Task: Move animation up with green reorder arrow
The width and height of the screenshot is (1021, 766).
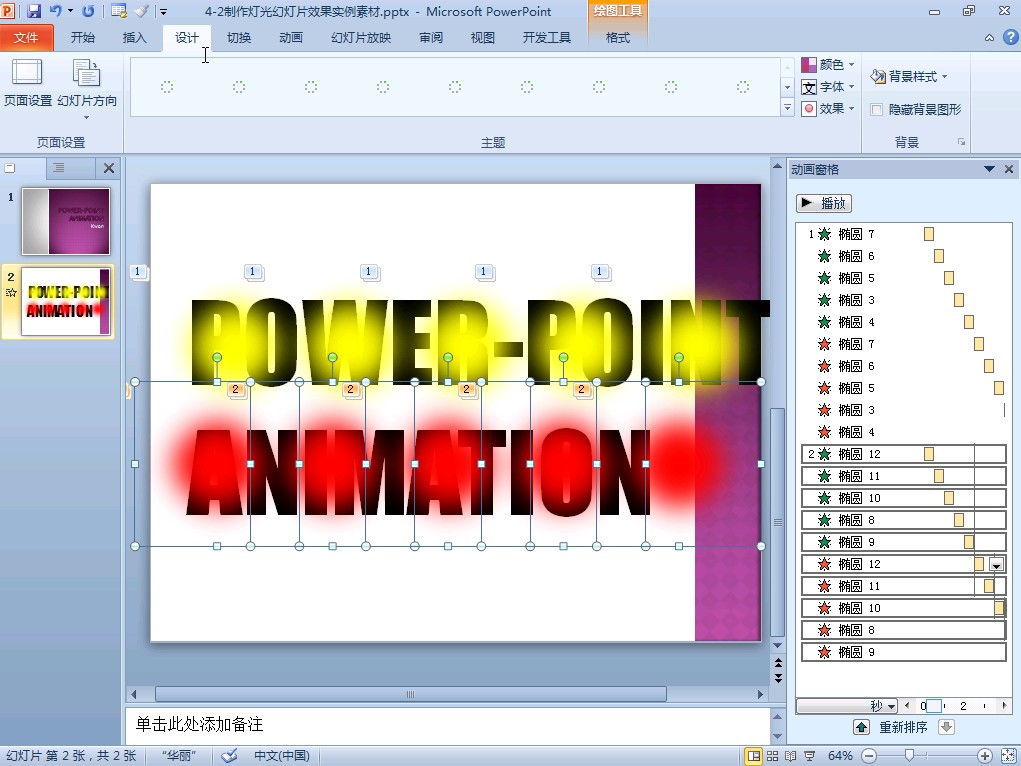Action: pyautogui.click(x=861, y=727)
